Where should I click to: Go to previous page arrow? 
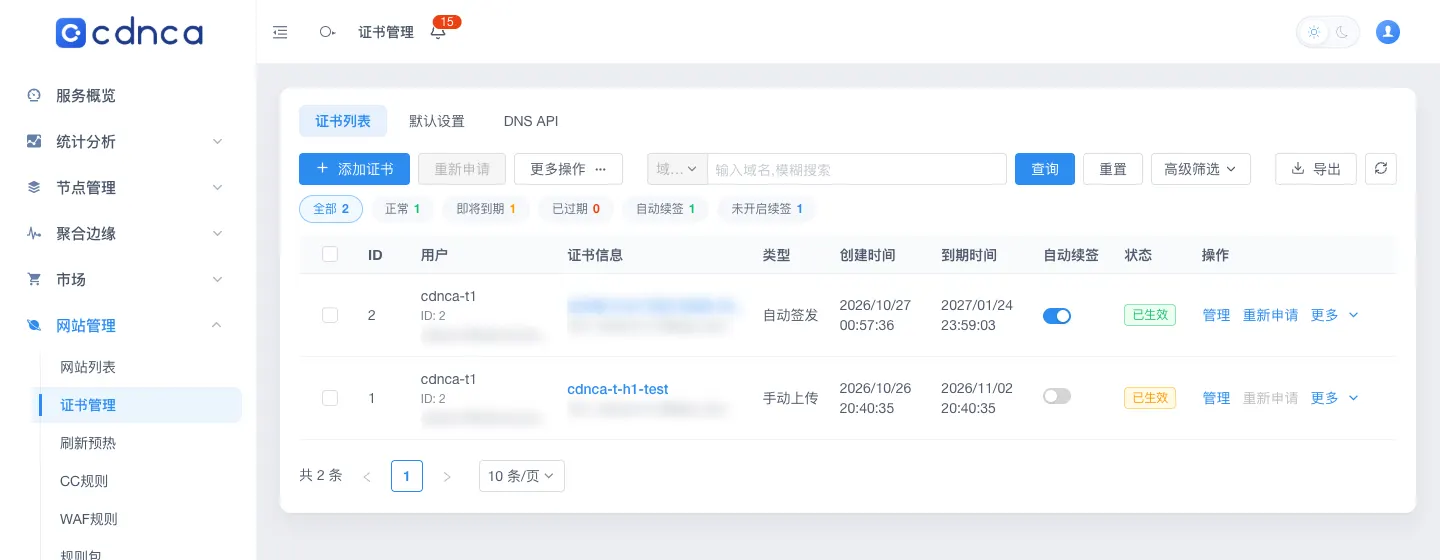coord(367,476)
